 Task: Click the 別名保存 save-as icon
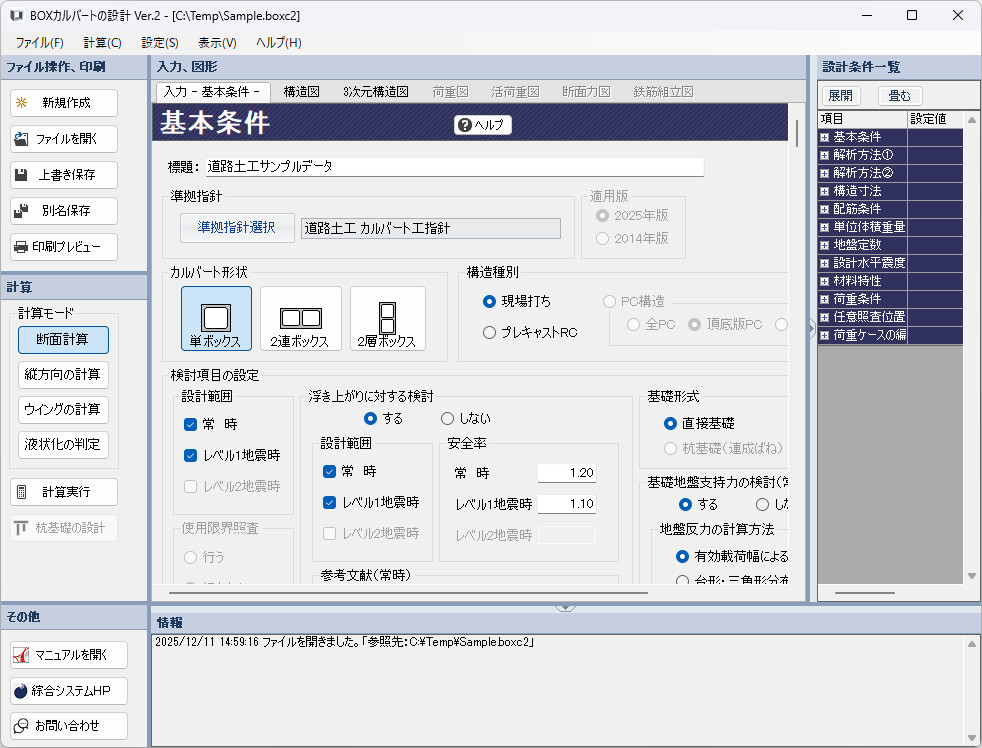point(21,211)
